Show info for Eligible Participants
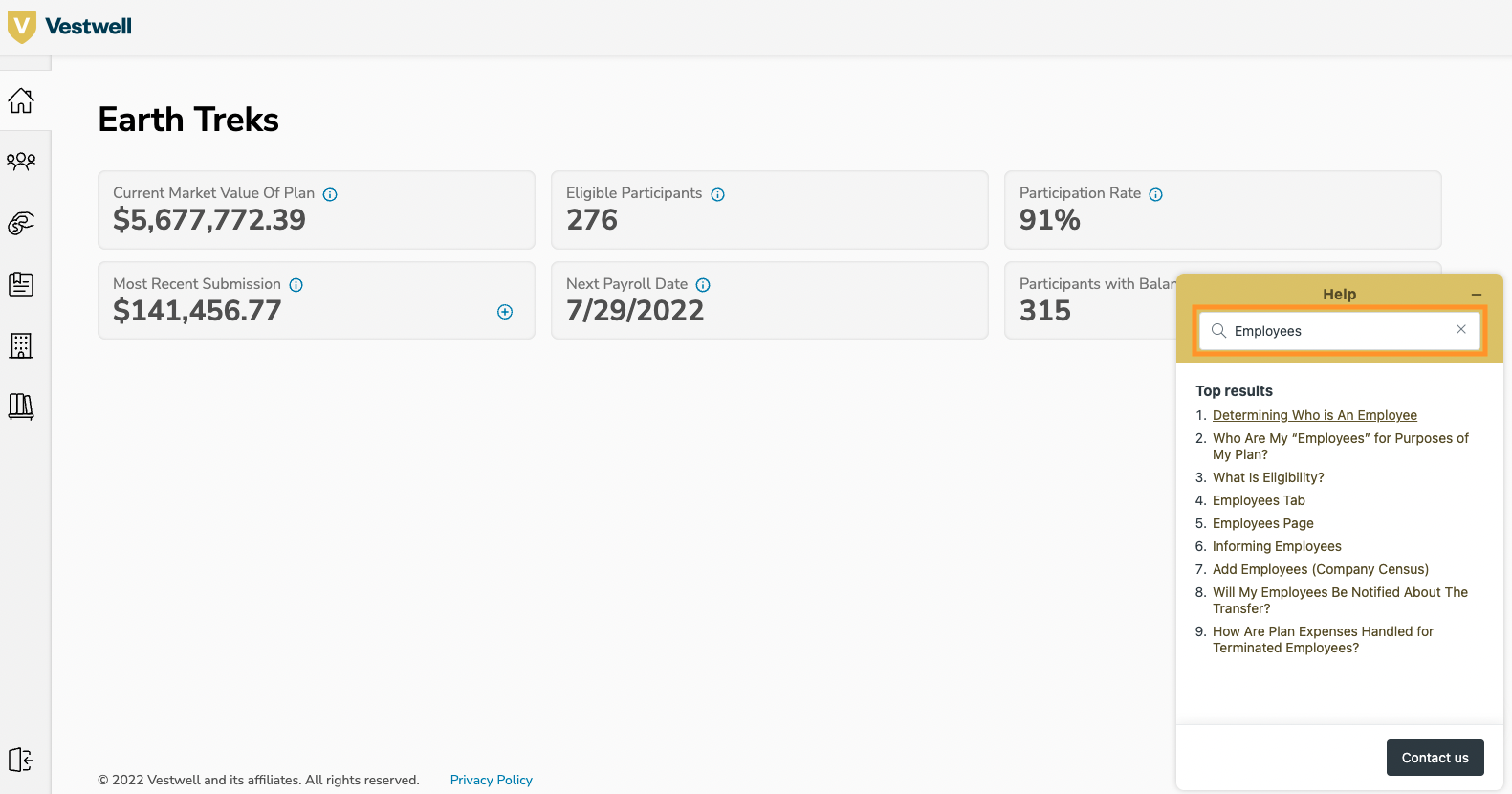 click(x=717, y=194)
